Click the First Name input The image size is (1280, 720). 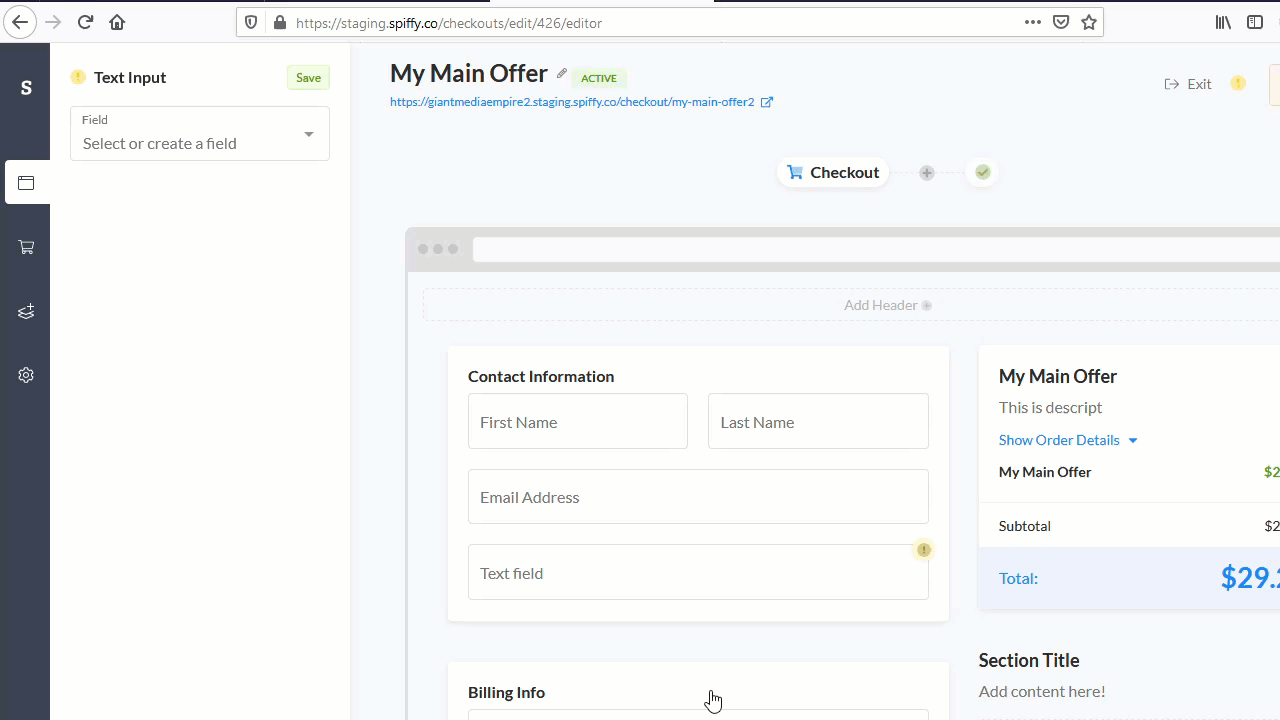tap(578, 421)
